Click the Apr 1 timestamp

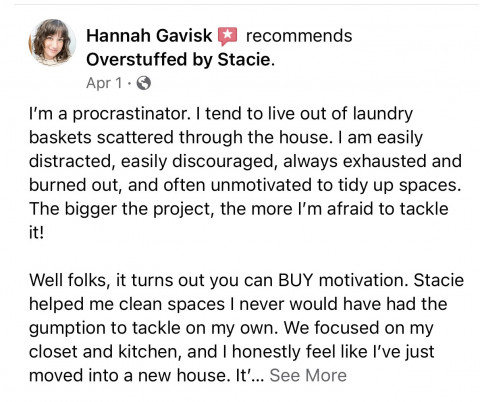pos(104,83)
